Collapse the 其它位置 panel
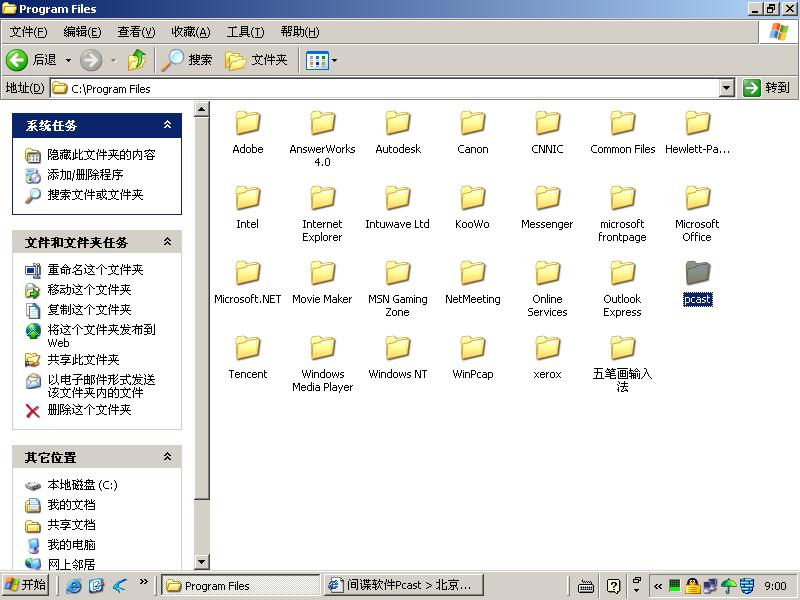Viewport: 800px width, 600px height. click(x=167, y=457)
